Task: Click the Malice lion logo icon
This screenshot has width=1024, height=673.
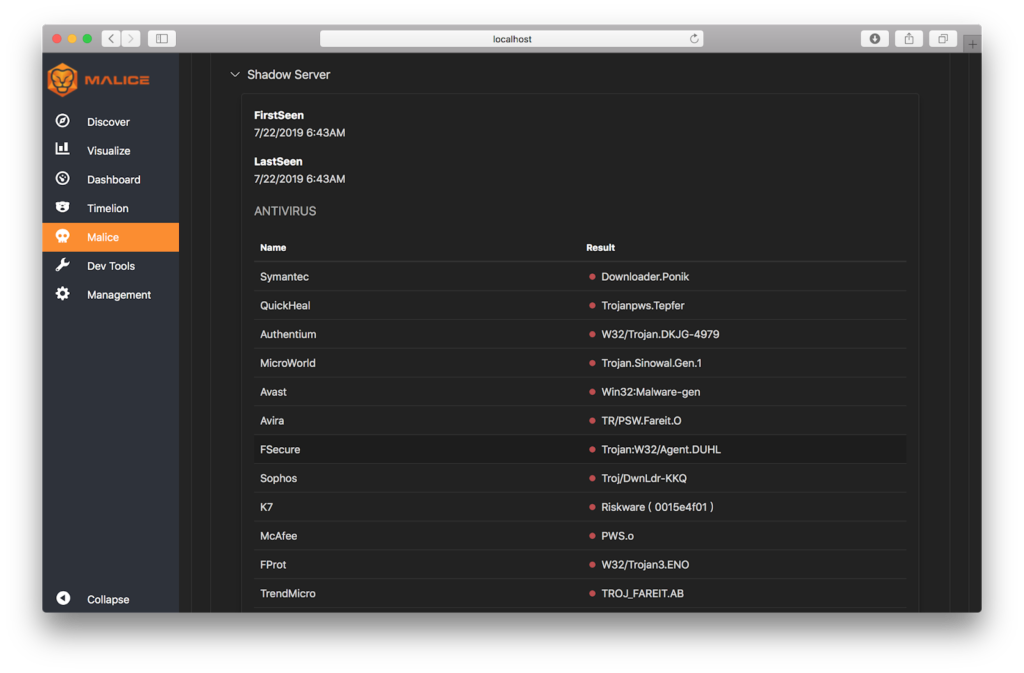Action: pos(63,80)
